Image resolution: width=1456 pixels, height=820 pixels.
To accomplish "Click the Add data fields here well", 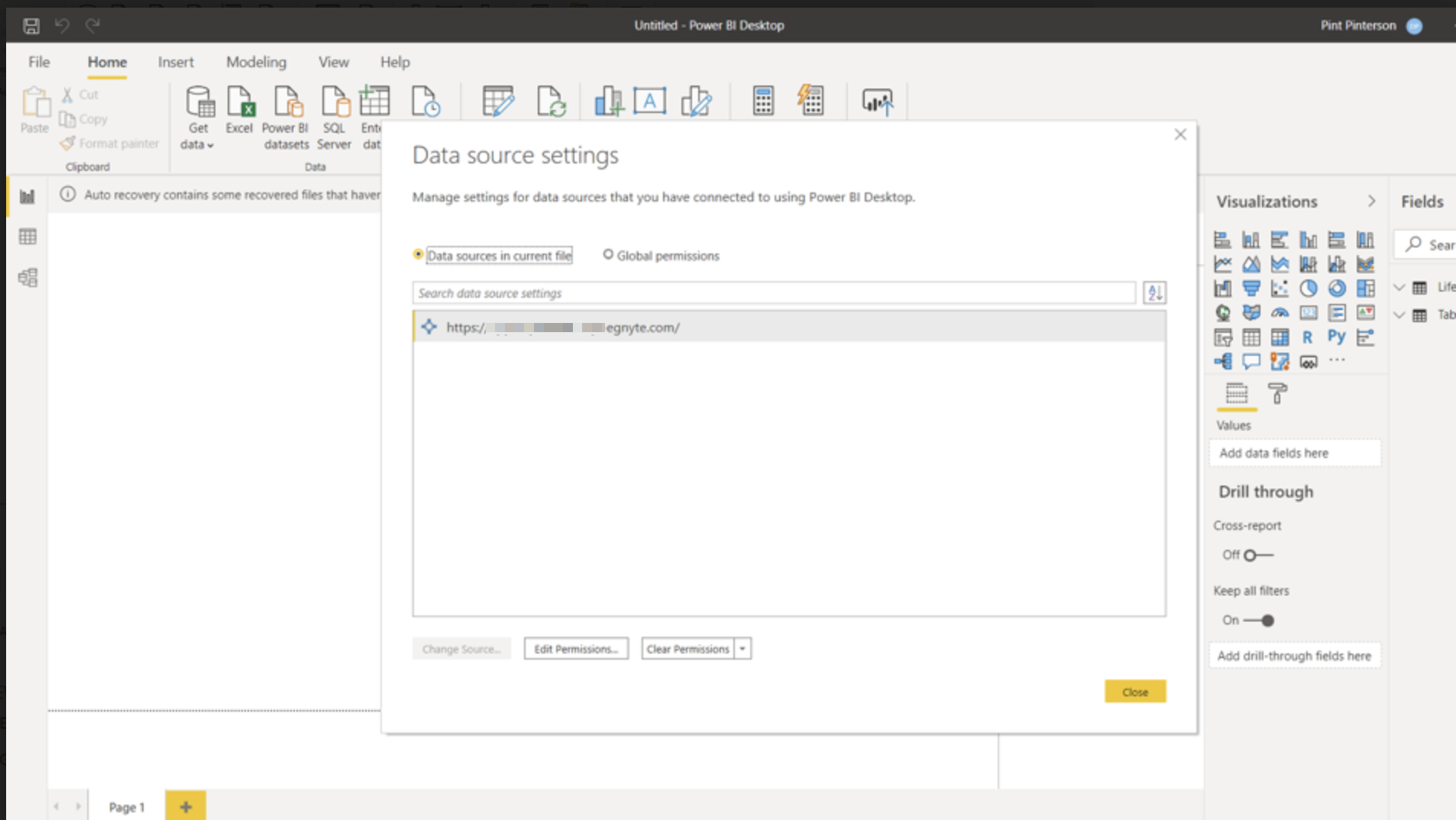I will coord(1295,453).
